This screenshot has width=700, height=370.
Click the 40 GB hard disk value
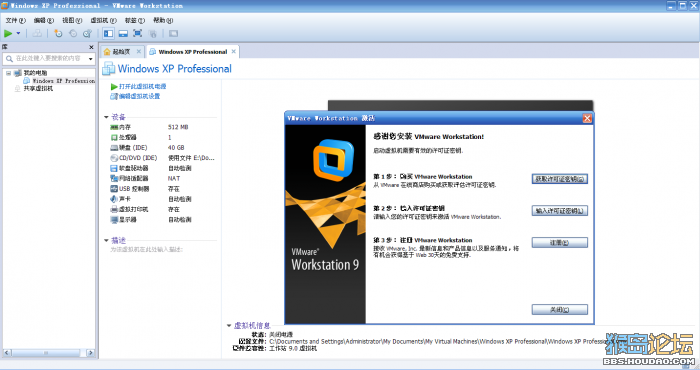click(x=176, y=148)
